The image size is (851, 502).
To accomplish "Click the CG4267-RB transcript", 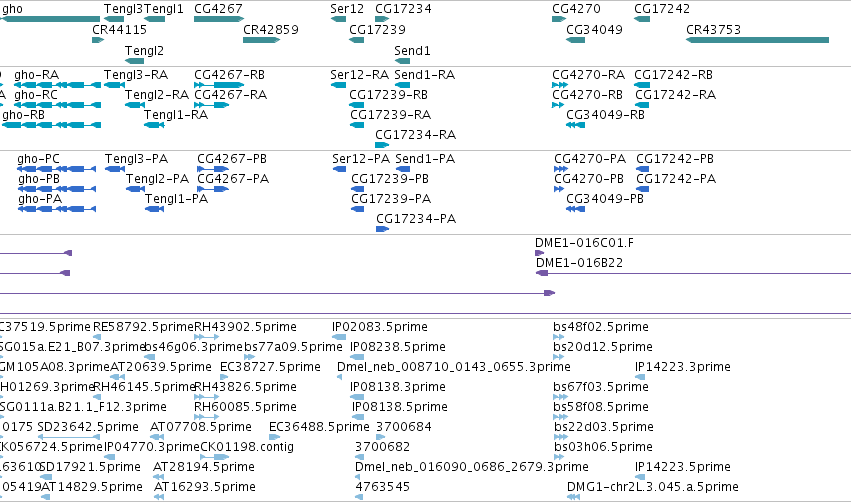I will click(219, 85).
